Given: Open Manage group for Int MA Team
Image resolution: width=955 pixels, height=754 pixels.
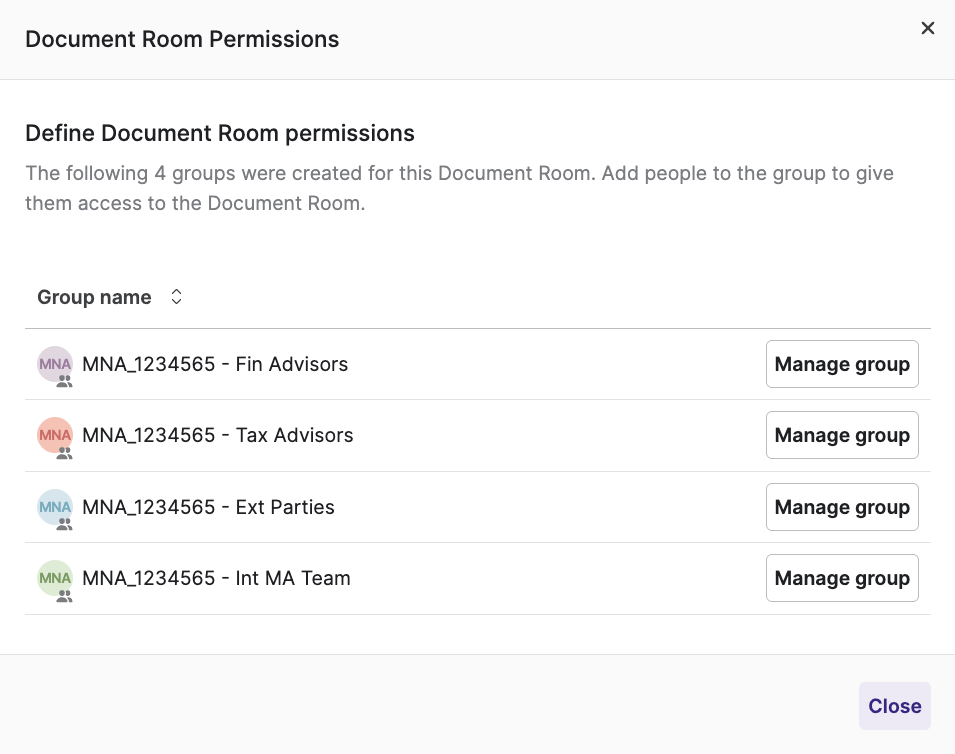Looking at the screenshot, I should [842, 578].
